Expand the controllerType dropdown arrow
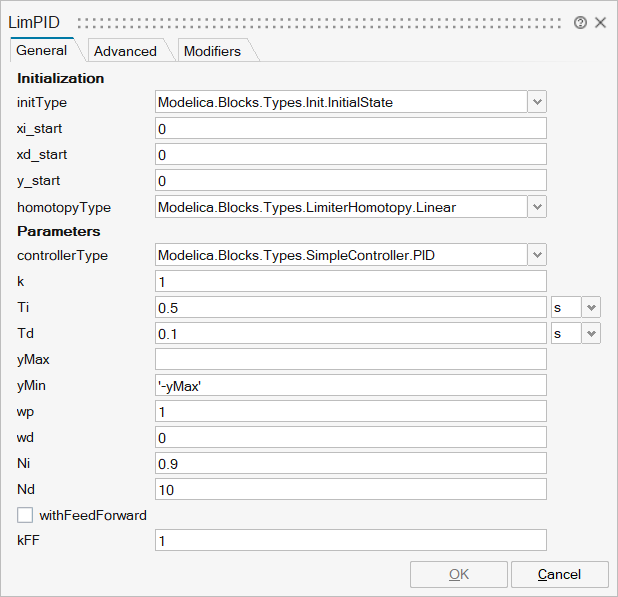This screenshot has width=618, height=597. pos(537,255)
